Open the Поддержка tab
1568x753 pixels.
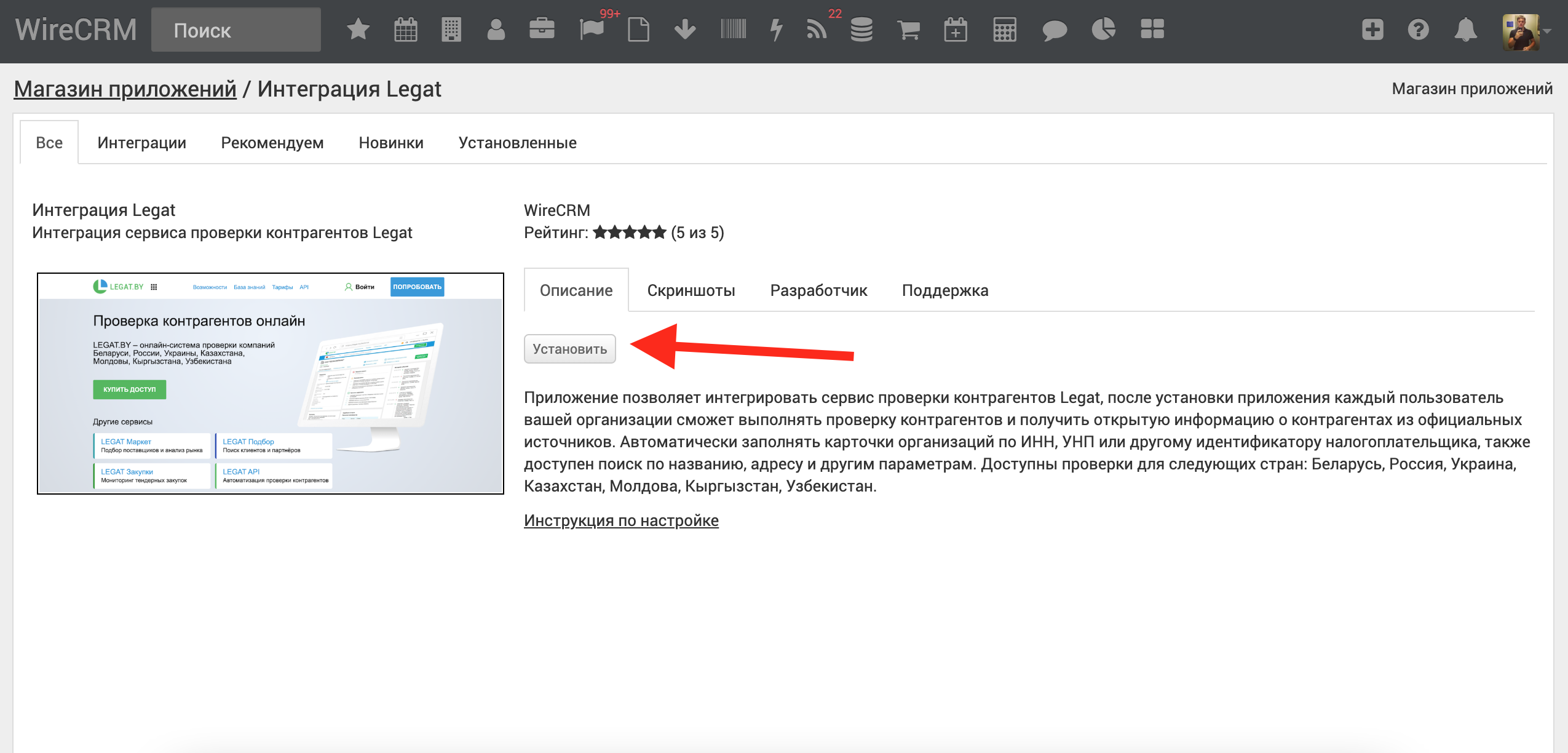click(x=945, y=290)
